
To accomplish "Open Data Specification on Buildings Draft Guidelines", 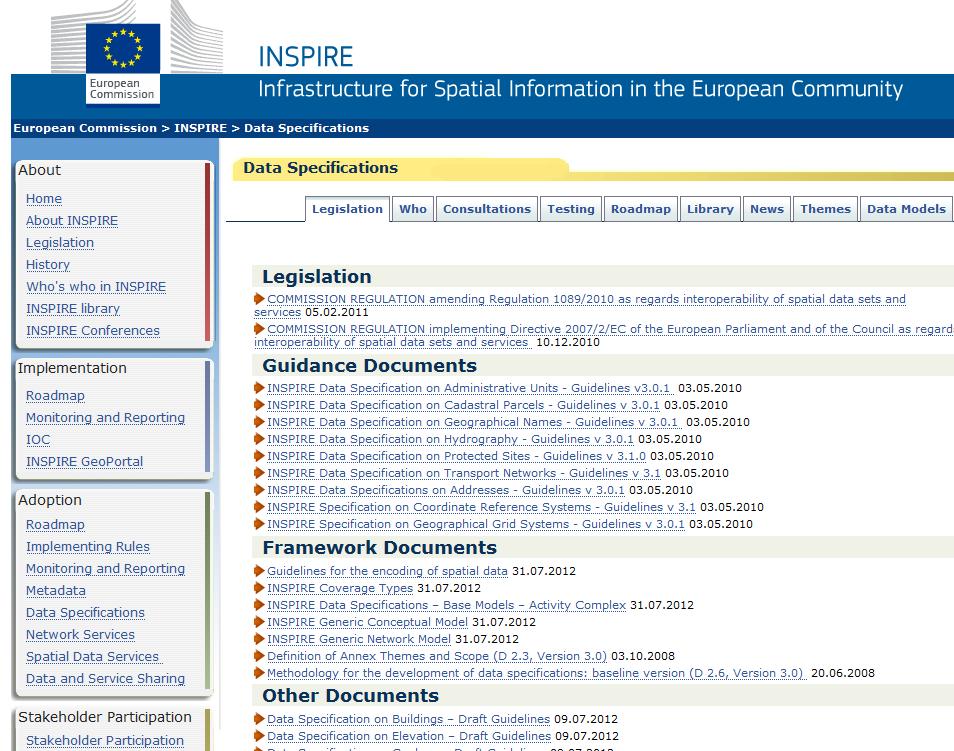I will click(408, 719).
